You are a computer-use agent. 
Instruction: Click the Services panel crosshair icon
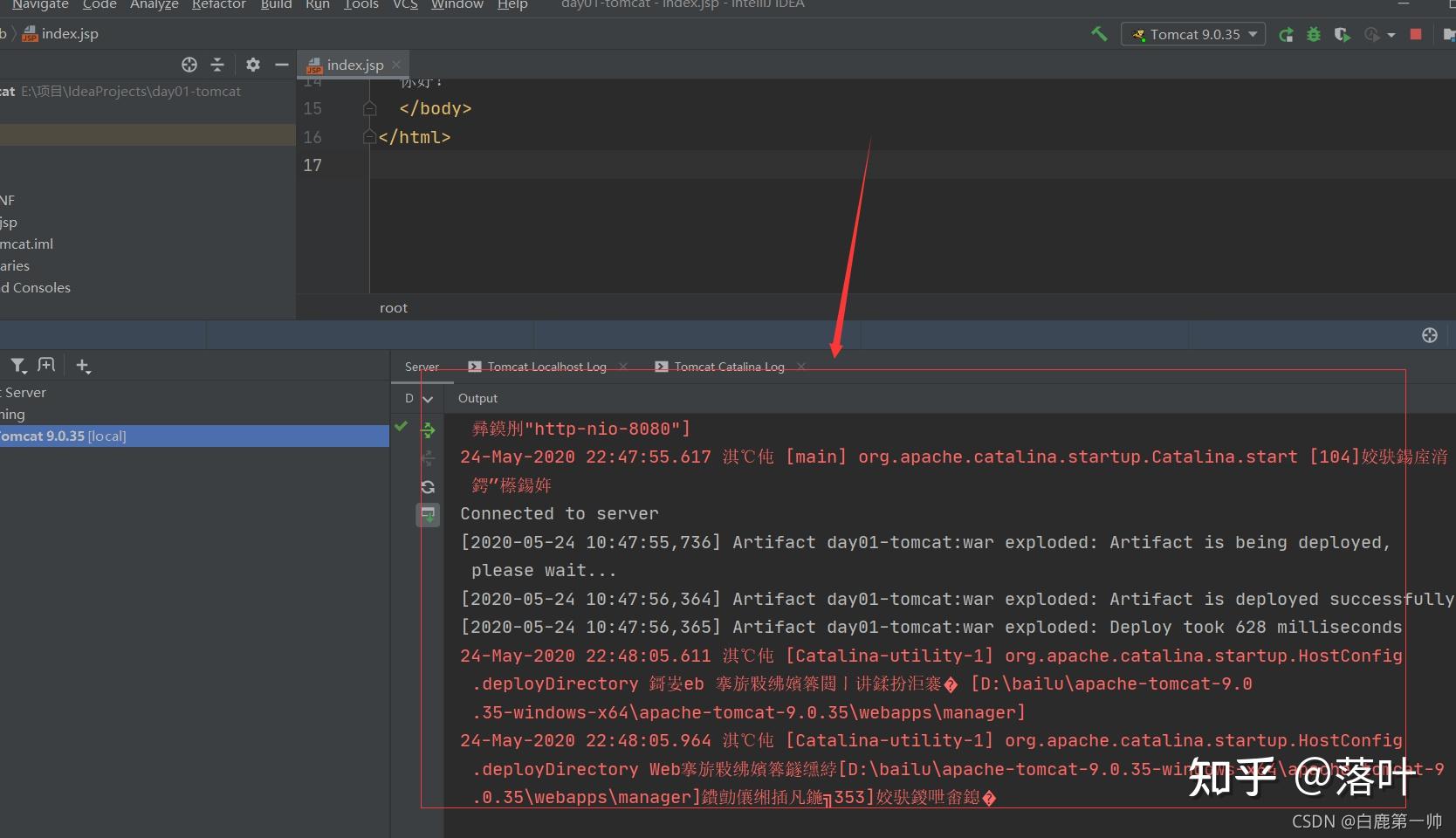point(1430,335)
